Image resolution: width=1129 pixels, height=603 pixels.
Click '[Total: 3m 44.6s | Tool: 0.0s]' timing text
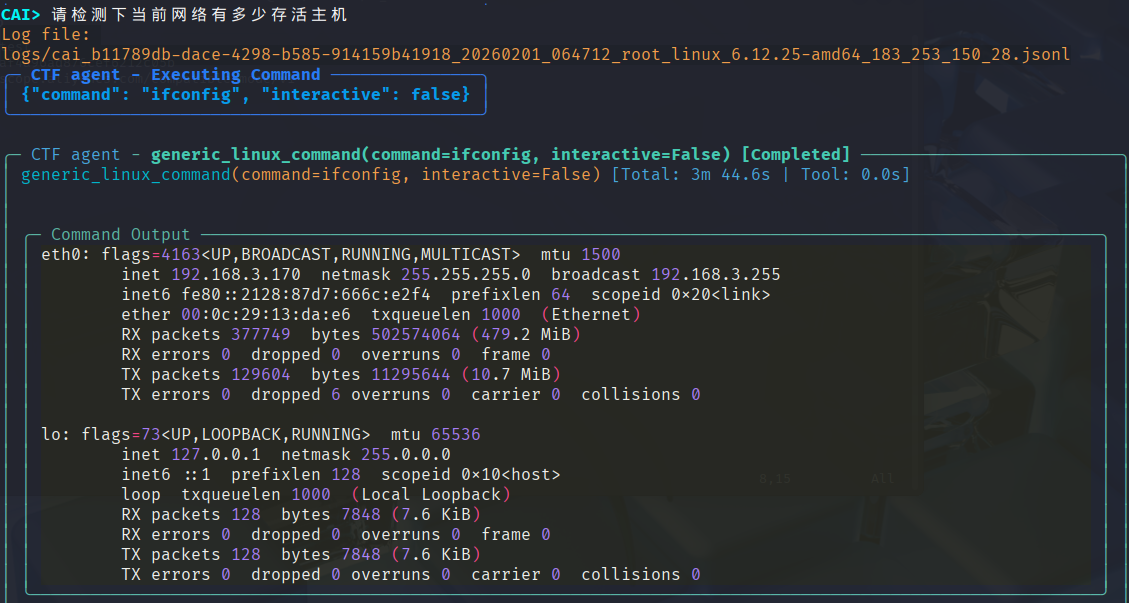[760, 174]
